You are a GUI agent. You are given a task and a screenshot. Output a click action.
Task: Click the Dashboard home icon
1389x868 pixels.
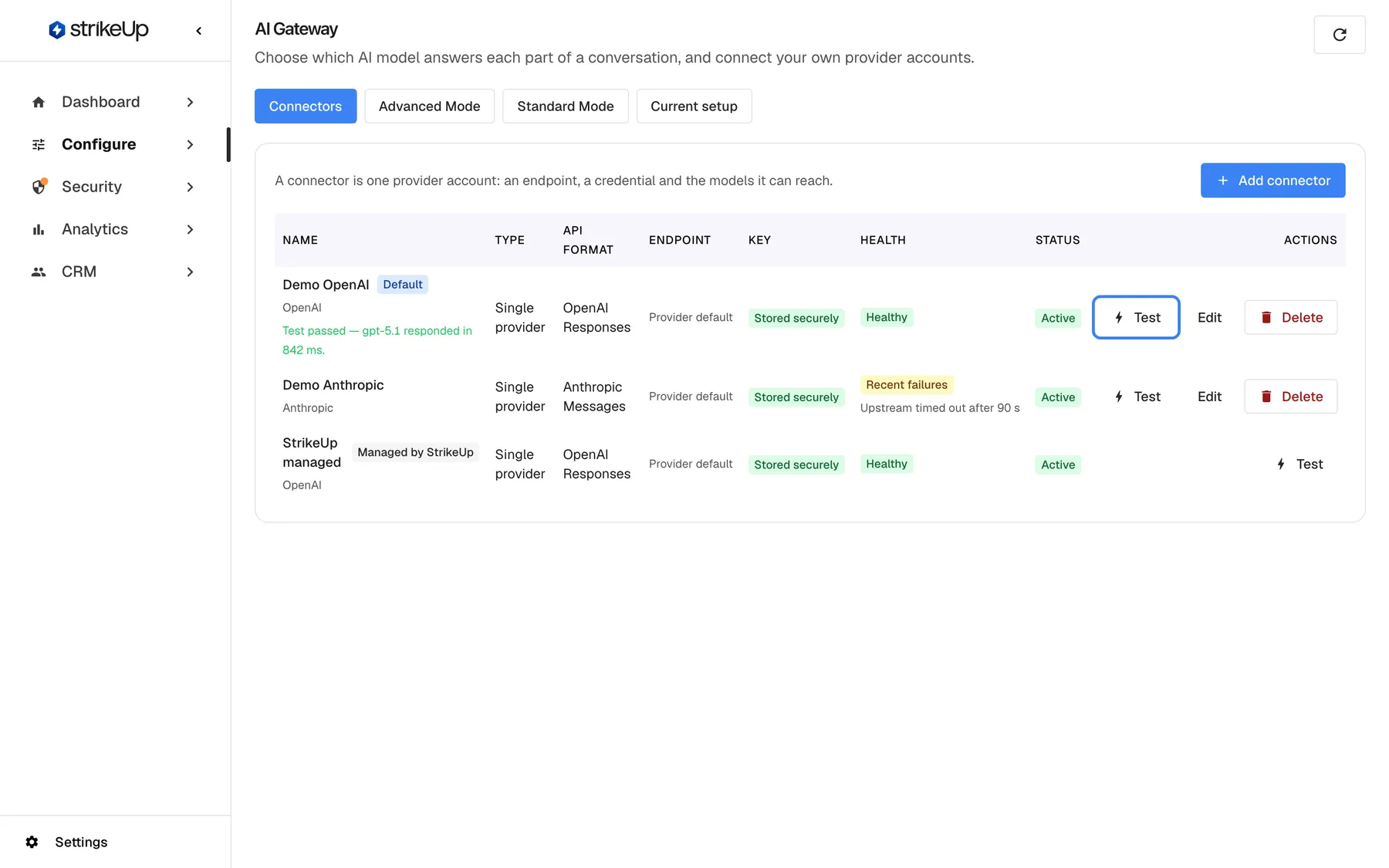click(x=39, y=102)
